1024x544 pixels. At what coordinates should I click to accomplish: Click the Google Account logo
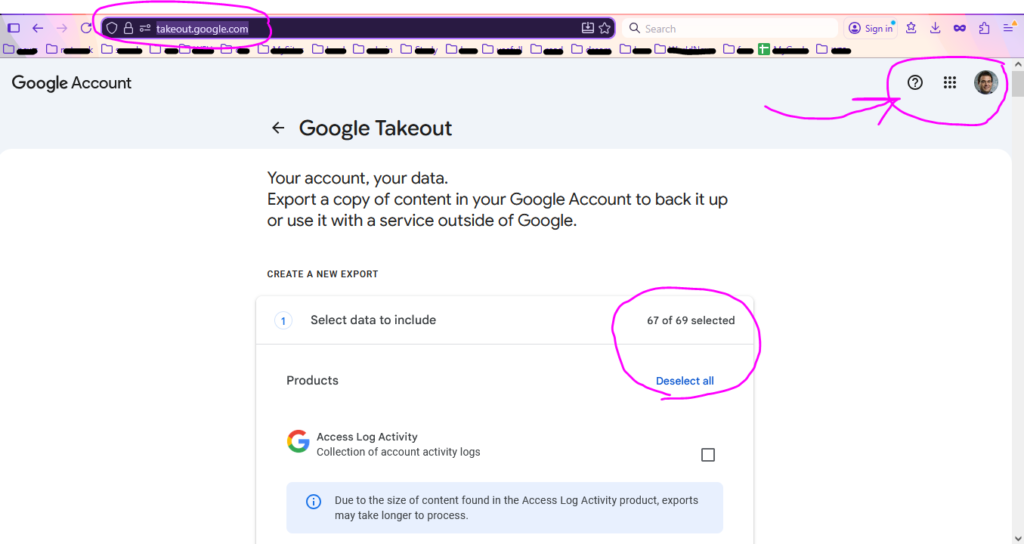(x=72, y=83)
